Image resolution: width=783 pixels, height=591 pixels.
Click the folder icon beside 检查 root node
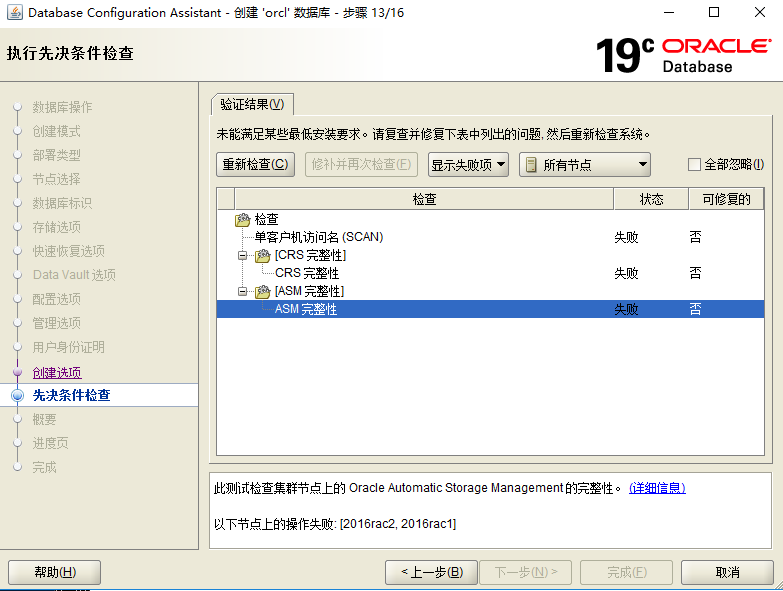(x=243, y=220)
